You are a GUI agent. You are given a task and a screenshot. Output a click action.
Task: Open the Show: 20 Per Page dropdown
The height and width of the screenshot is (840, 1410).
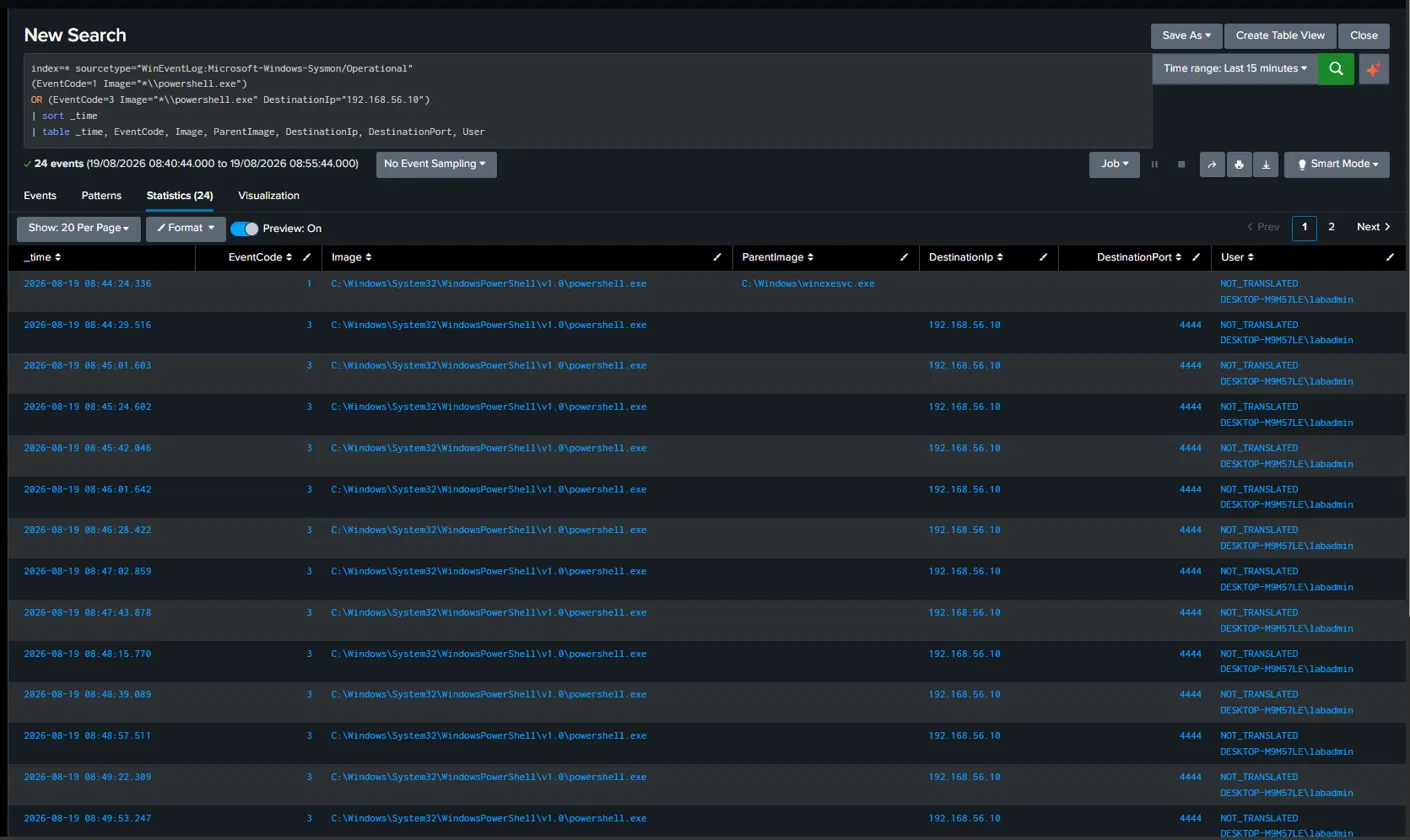[79, 228]
